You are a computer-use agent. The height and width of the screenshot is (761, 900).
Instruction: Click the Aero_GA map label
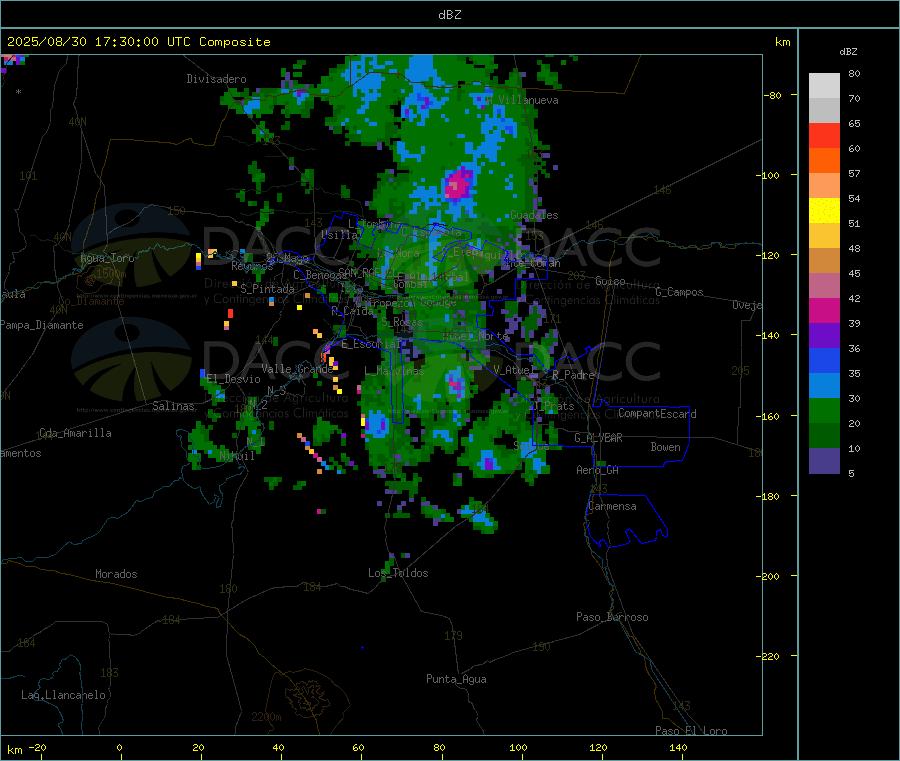(598, 470)
